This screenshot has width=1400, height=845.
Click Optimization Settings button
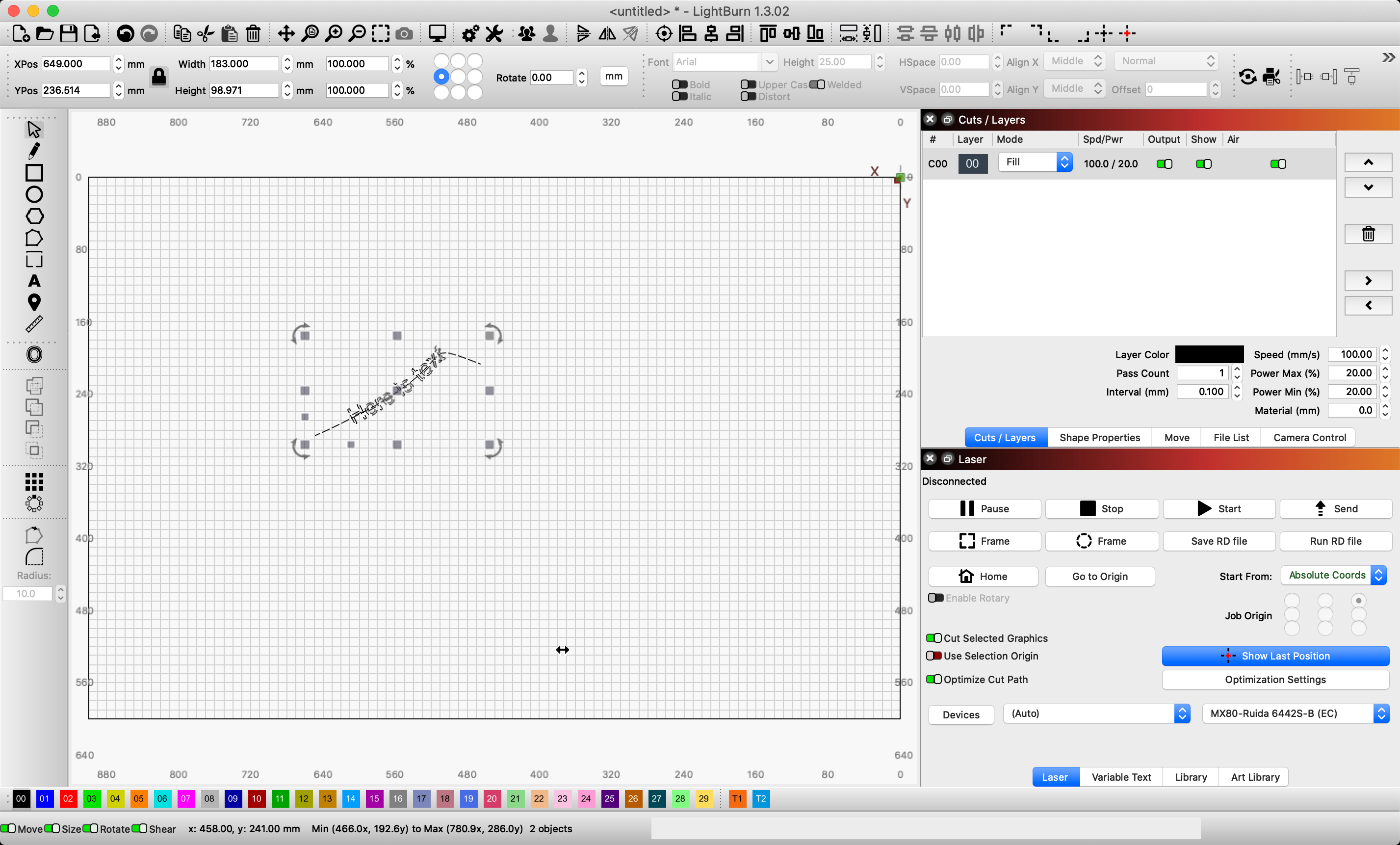(1275, 680)
